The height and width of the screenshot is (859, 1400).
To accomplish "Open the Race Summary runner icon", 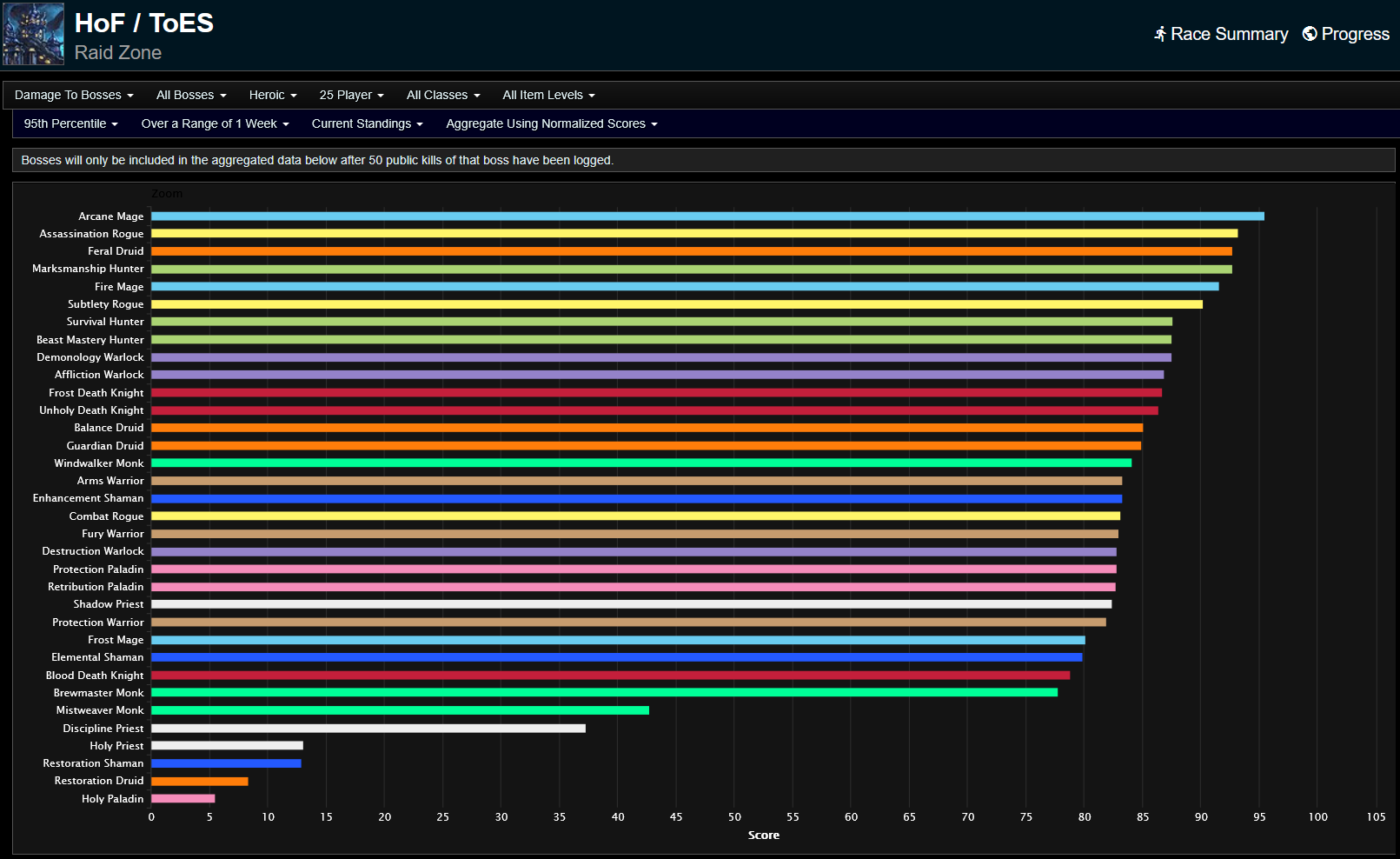I will point(1159,34).
